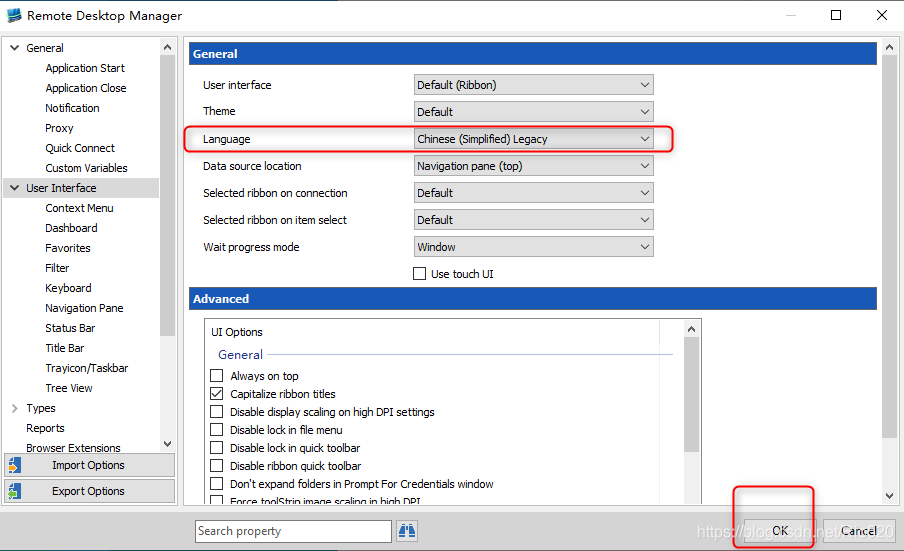This screenshot has width=904, height=551.
Task: Open Trayicon/Taskbar settings
Action: pyautogui.click(x=86, y=368)
